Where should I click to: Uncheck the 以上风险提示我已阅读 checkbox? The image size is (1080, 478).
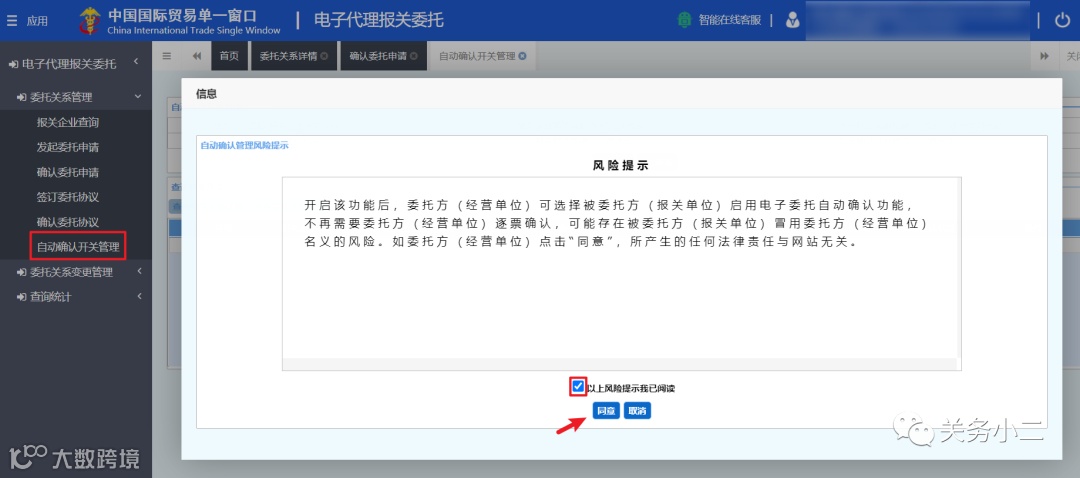578,386
